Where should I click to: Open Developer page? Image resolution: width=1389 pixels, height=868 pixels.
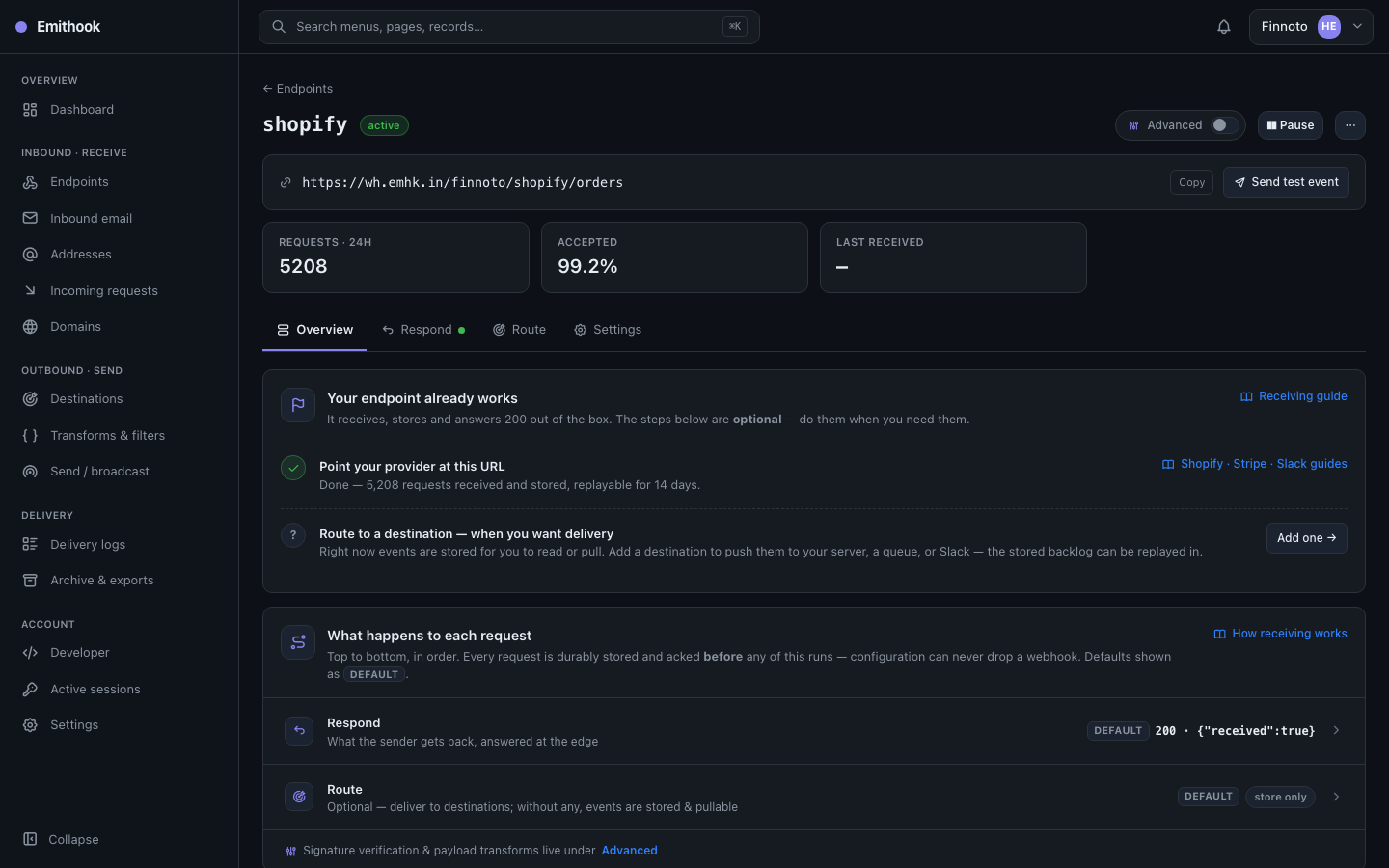tap(120, 653)
